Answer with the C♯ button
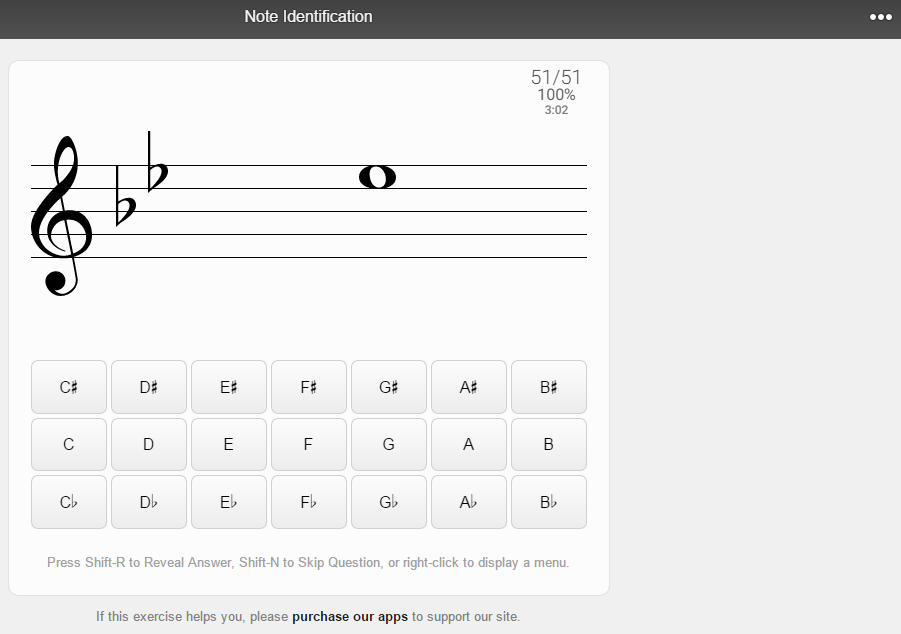This screenshot has height=634, width=901. tap(69, 387)
